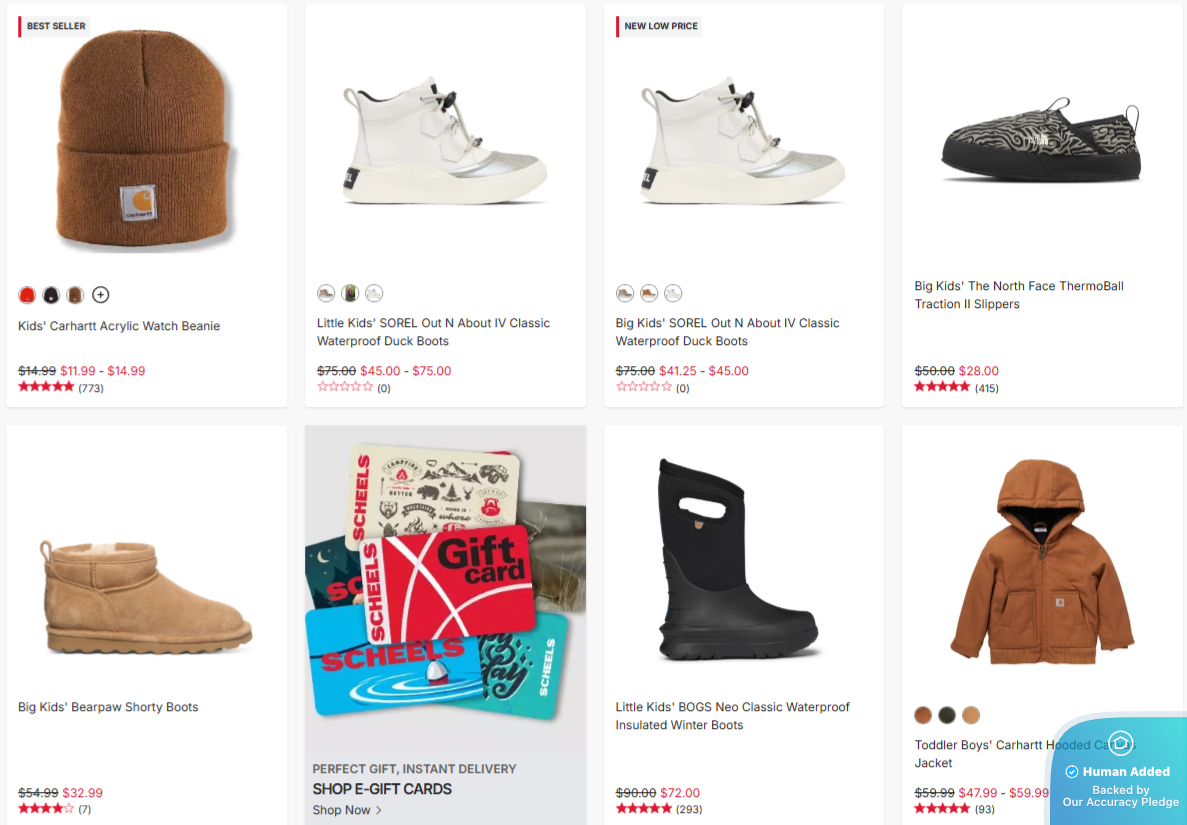
Task: Click the home icon on the blue badge
Action: point(1121,743)
